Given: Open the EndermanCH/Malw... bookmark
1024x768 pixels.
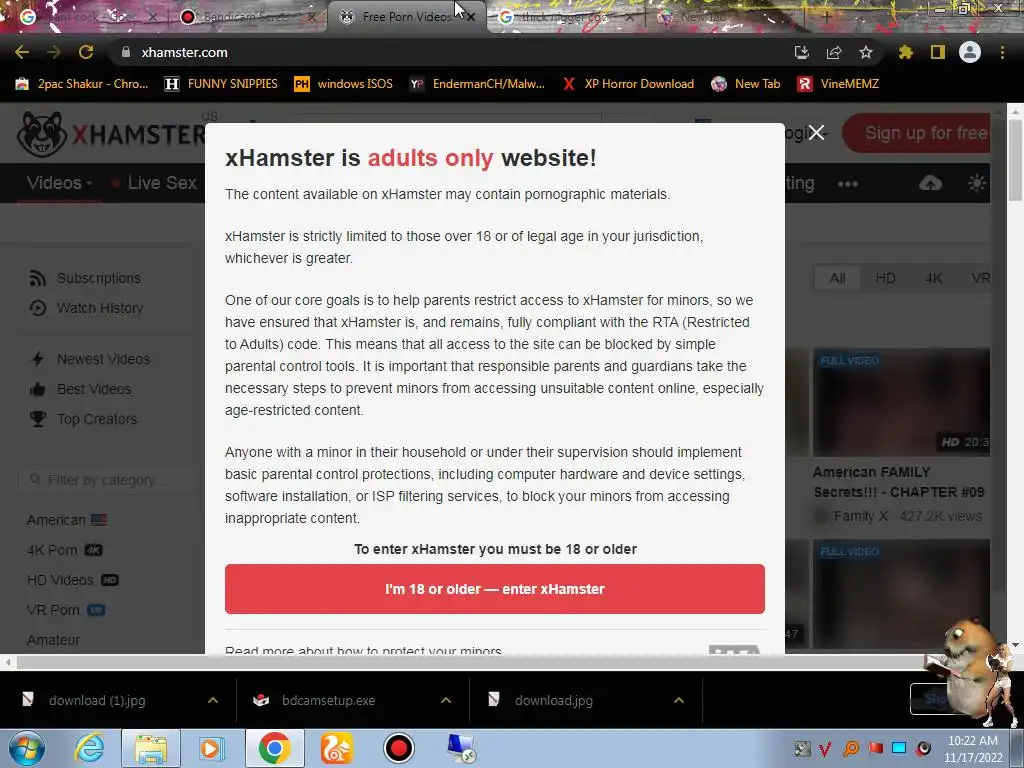Looking at the screenshot, I should (477, 84).
